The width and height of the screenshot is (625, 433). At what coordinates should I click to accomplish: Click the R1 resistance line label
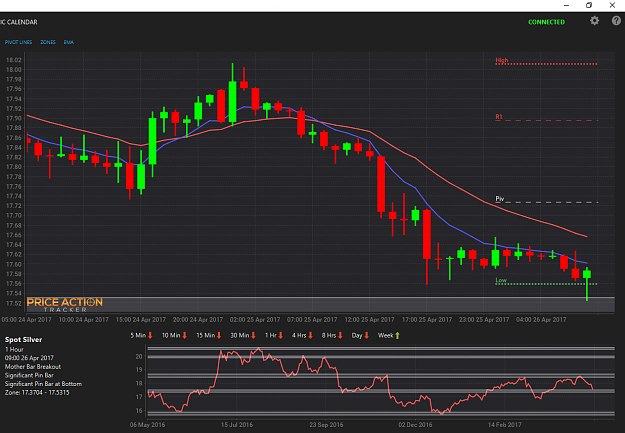(x=499, y=117)
